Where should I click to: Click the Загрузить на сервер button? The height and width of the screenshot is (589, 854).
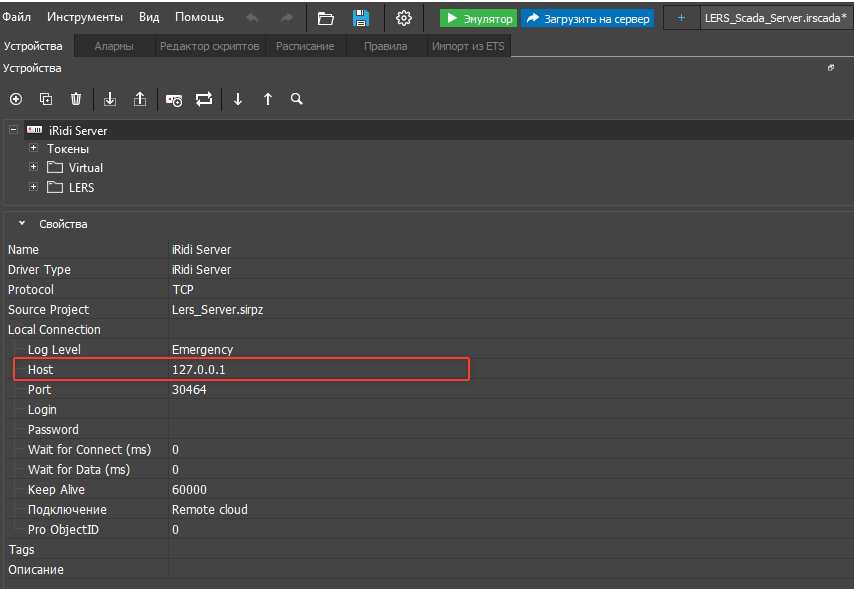point(587,18)
